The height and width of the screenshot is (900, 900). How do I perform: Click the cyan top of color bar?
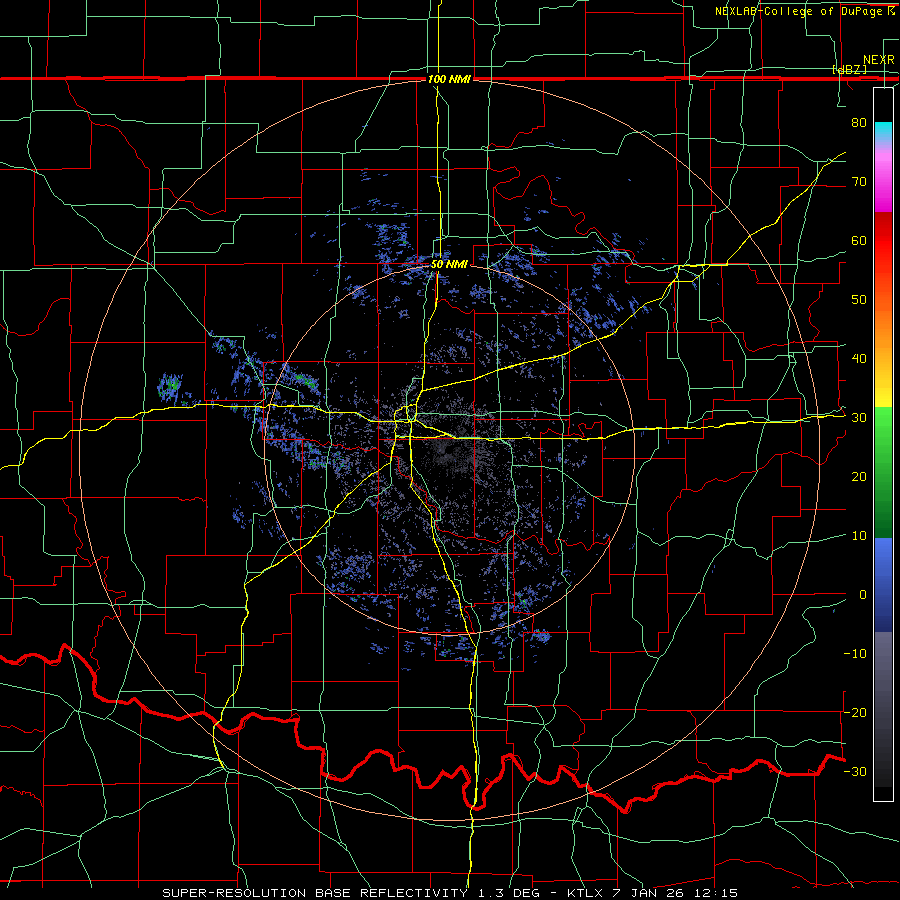[x=883, y=132]
